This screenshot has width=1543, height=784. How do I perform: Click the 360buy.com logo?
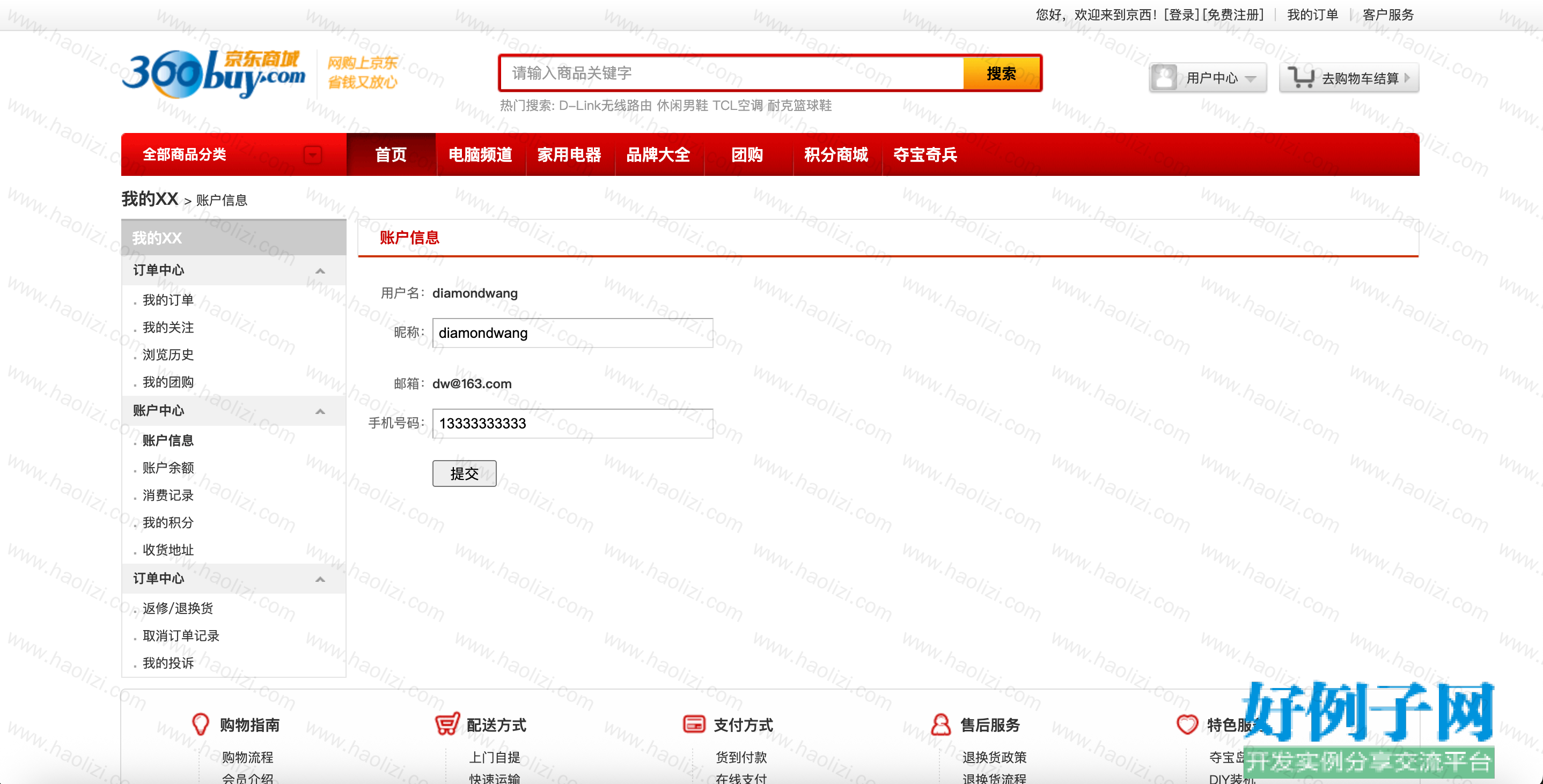click(x=213, y=74)
